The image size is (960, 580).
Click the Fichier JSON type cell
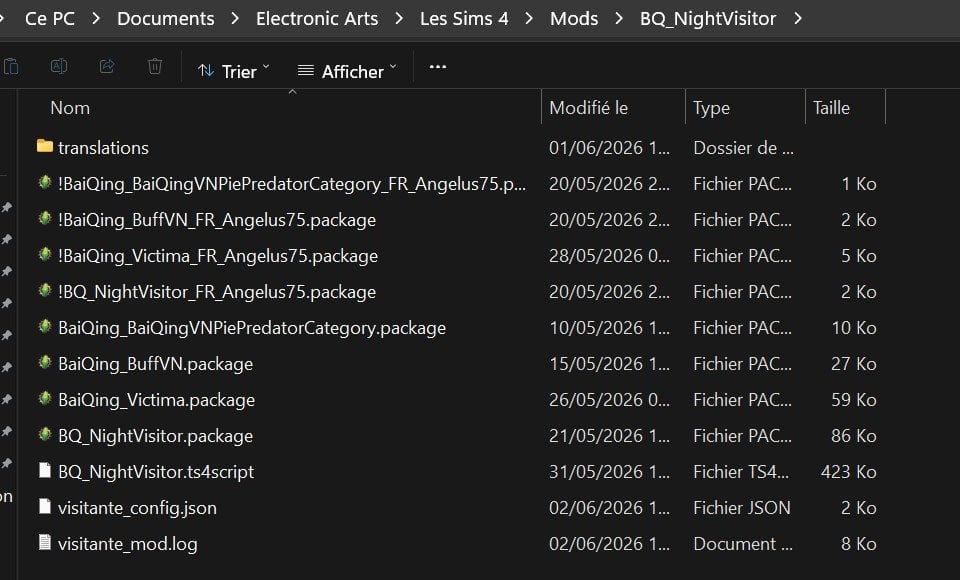tap(742, 508)
